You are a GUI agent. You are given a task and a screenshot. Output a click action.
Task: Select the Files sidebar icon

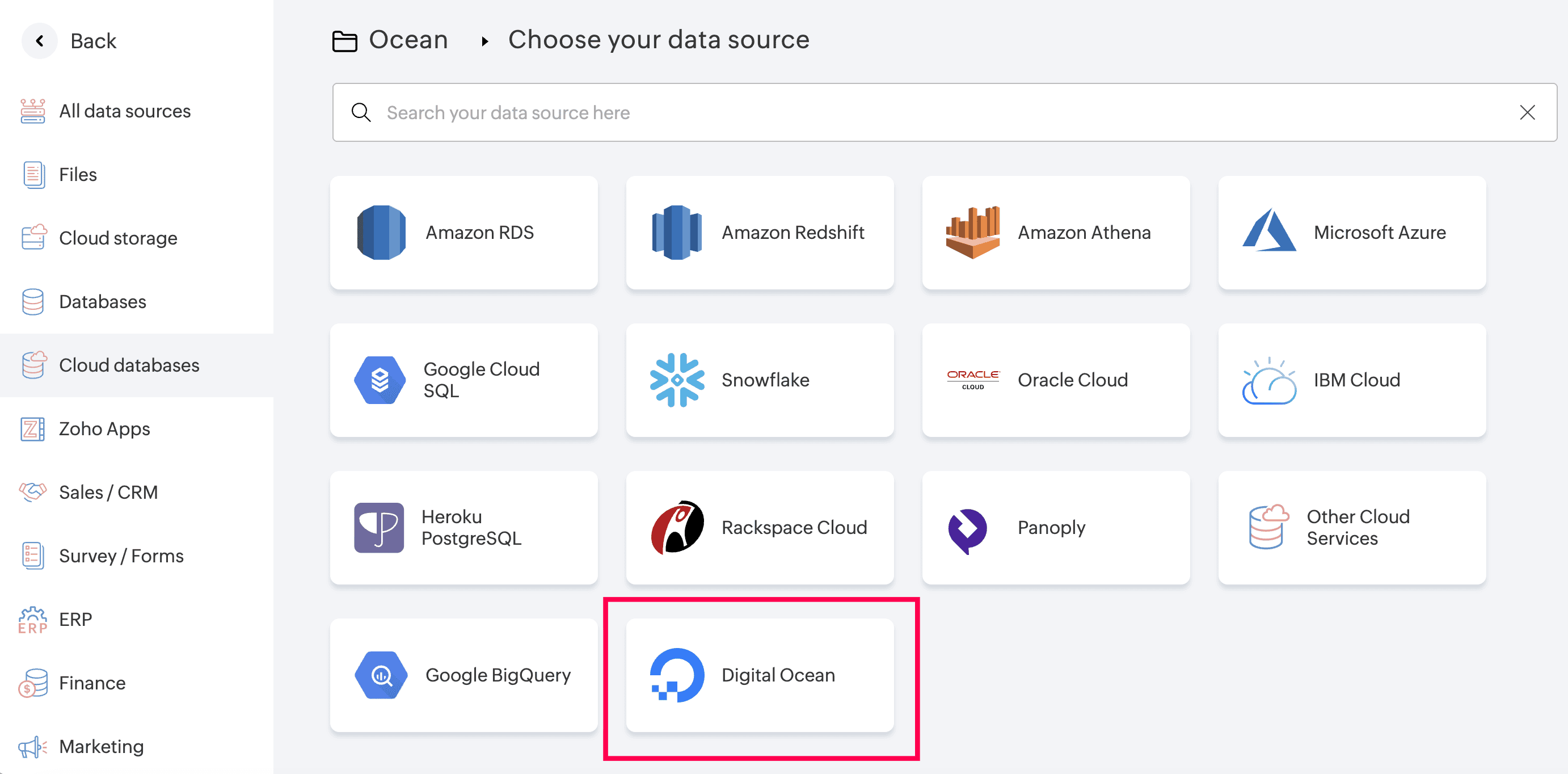33,175
